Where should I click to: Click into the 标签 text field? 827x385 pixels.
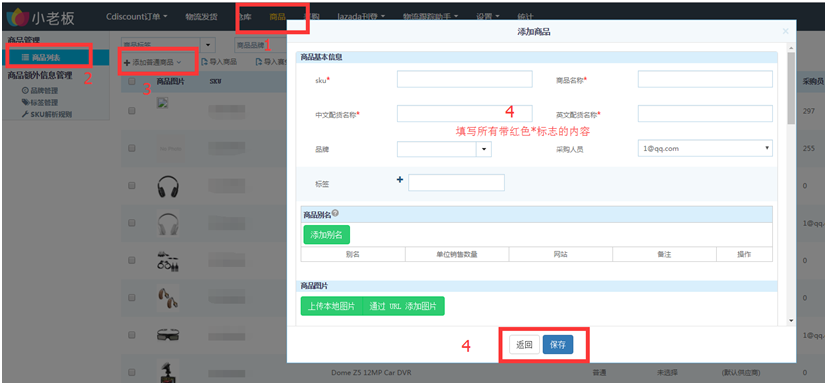point(456,182)
